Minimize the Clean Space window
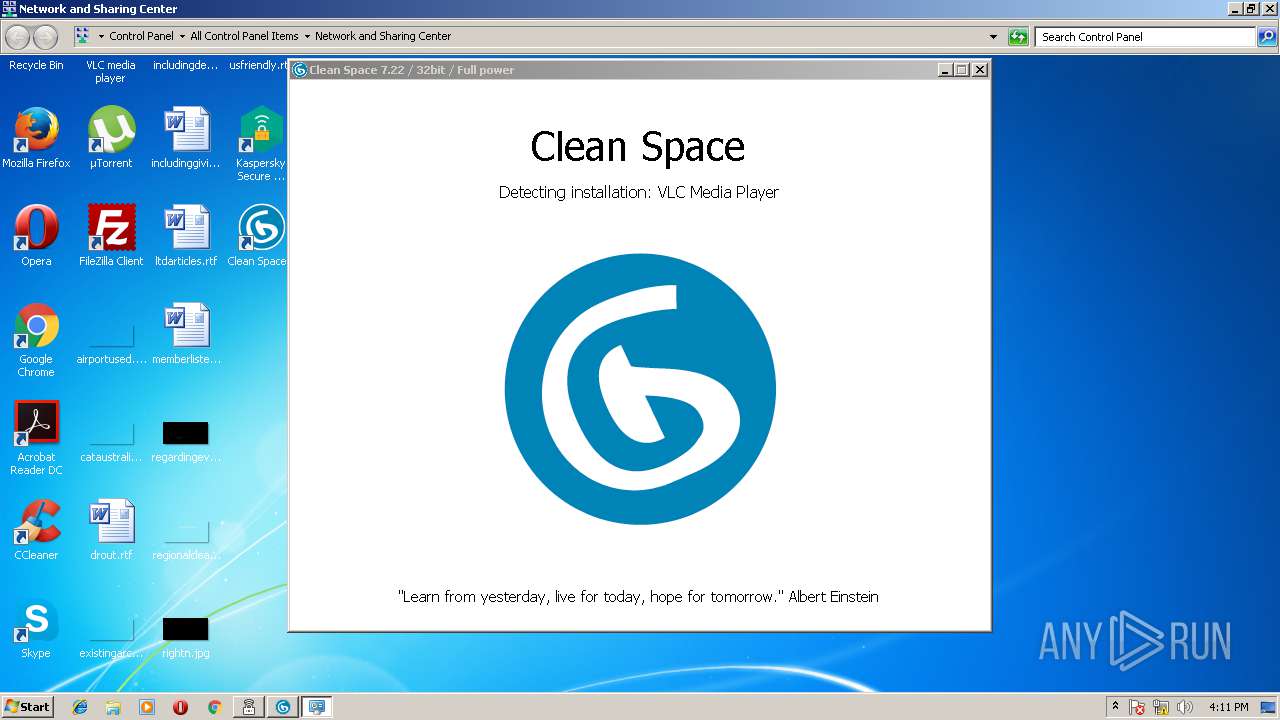The width and height of the screenshot is (1280, 720). click(x=945, y=70)
